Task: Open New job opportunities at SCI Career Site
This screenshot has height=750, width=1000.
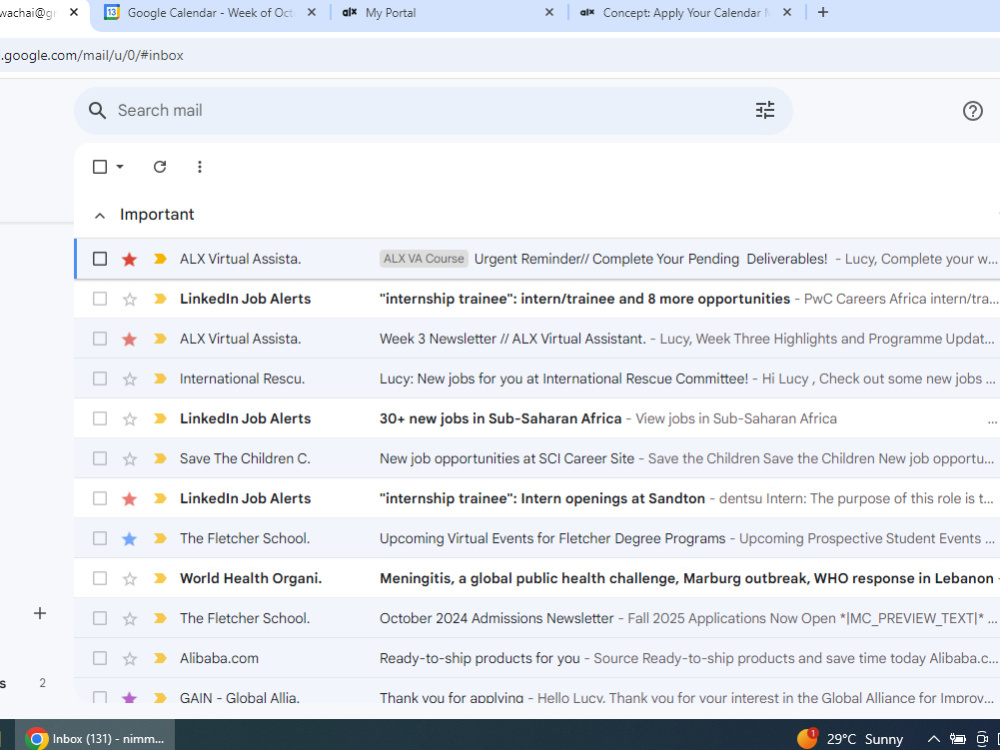Action: (537, 459)
